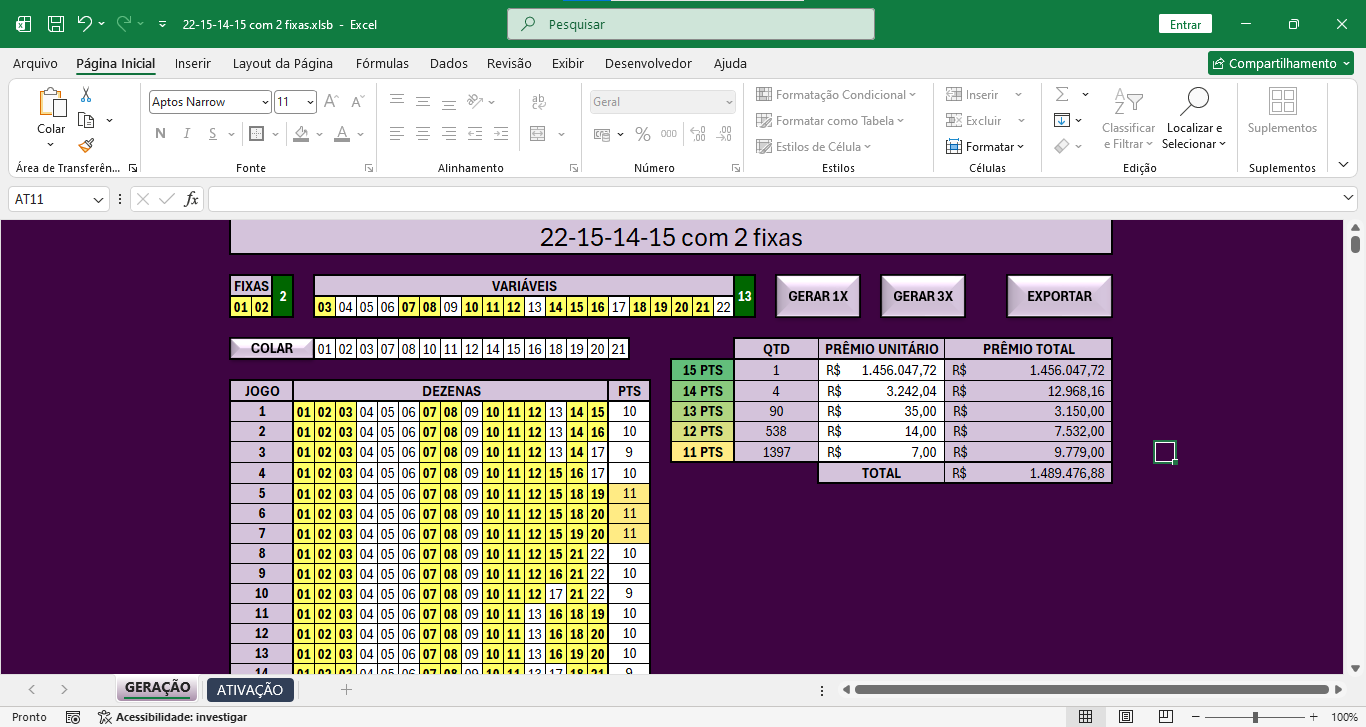Expand the Compartilhamento dropdown

(x=1346, y=63)
